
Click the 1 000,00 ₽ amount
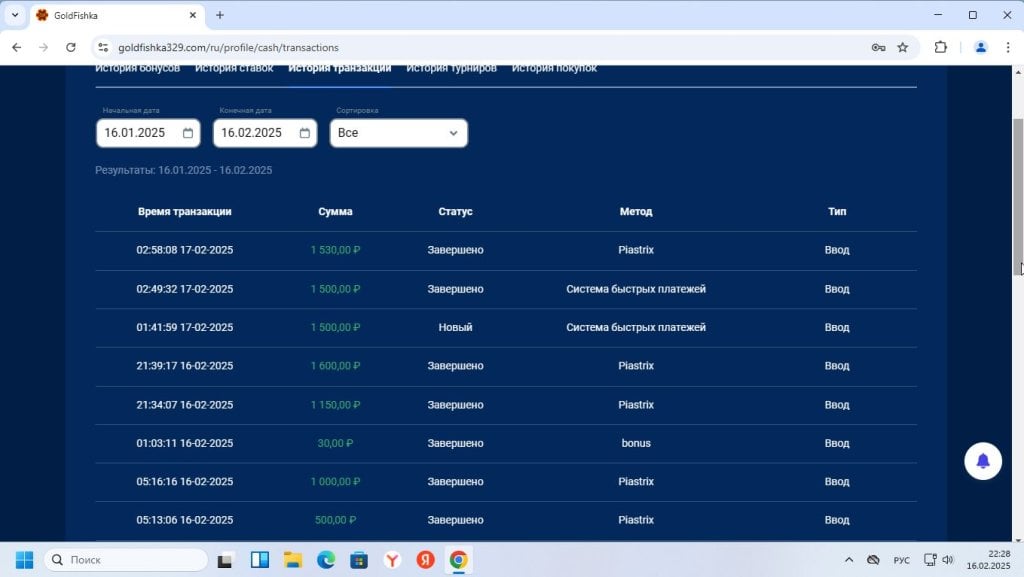click(x=335, y=482)
